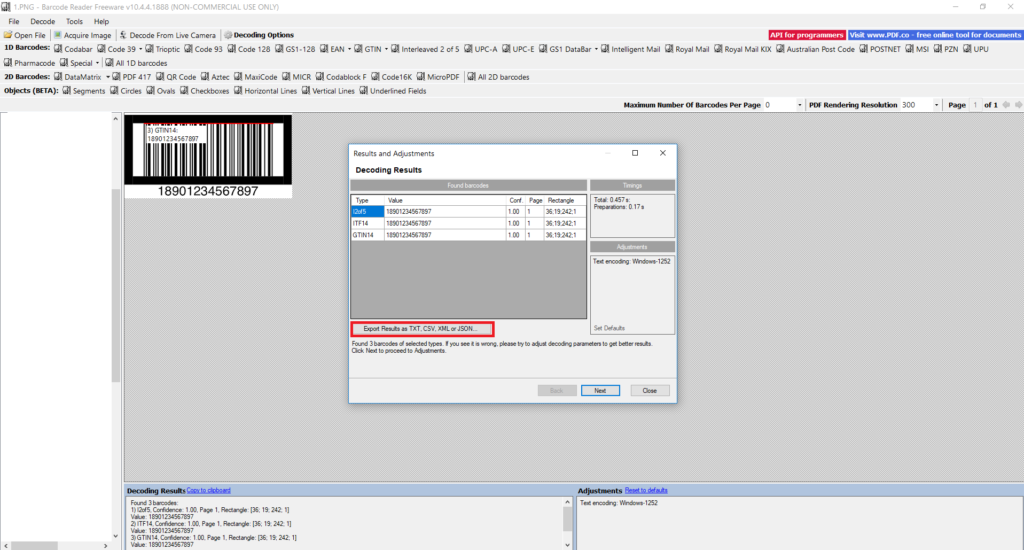Select Pharmacode barcode icon
Viewport: 1024px width, 550px height.
(x=8, y=63)
